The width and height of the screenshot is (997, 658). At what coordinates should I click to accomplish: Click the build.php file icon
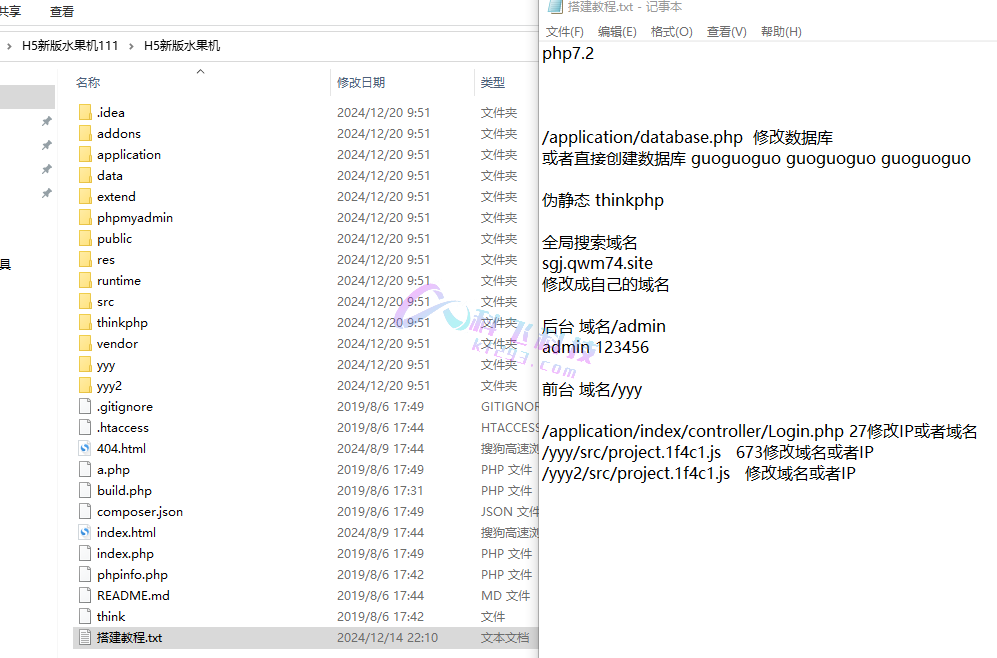tap(85, 490)
